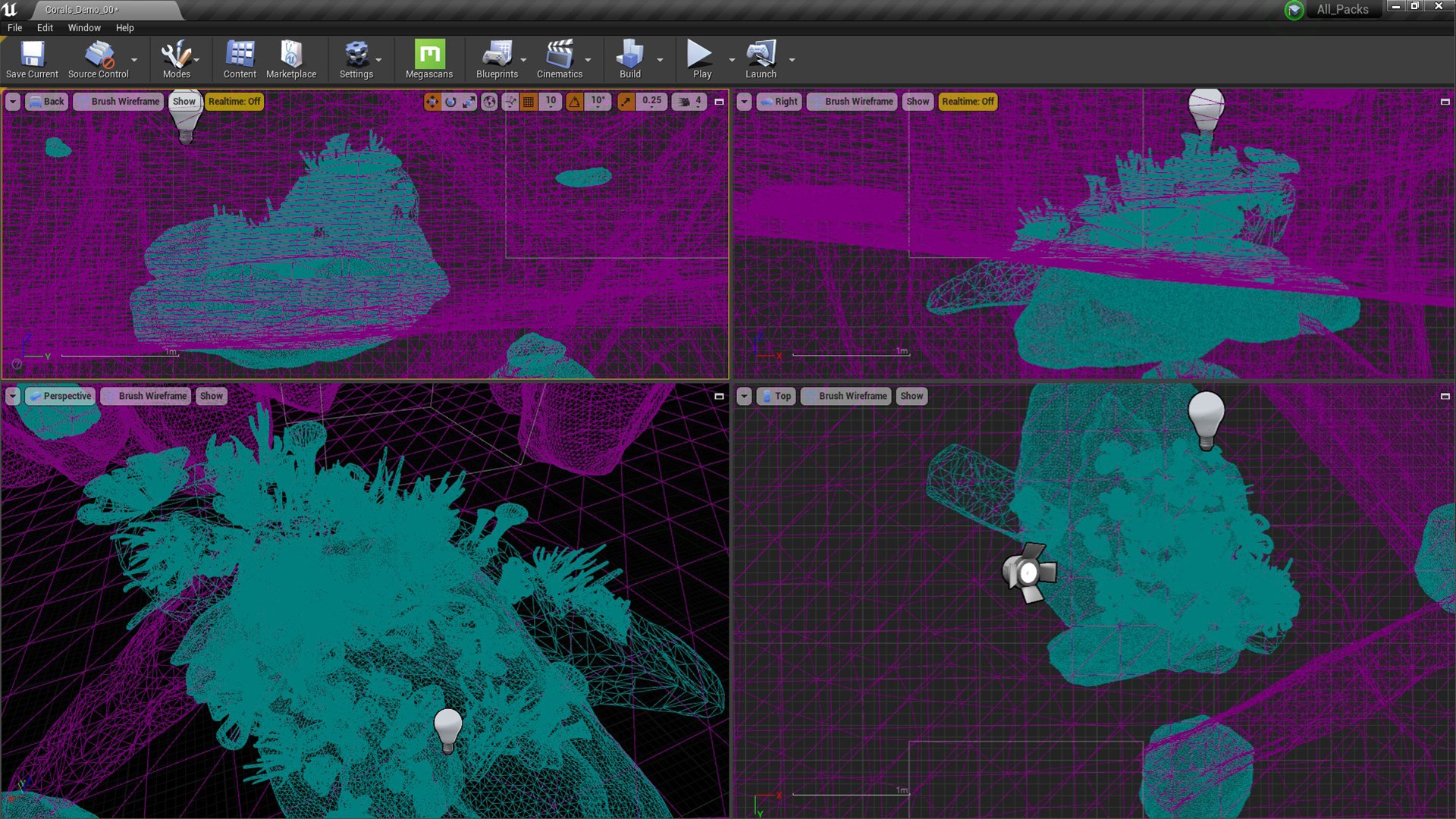Expand Play options dropdown arrow
This screenshot has width=1456, height=819.
(732, 60)
